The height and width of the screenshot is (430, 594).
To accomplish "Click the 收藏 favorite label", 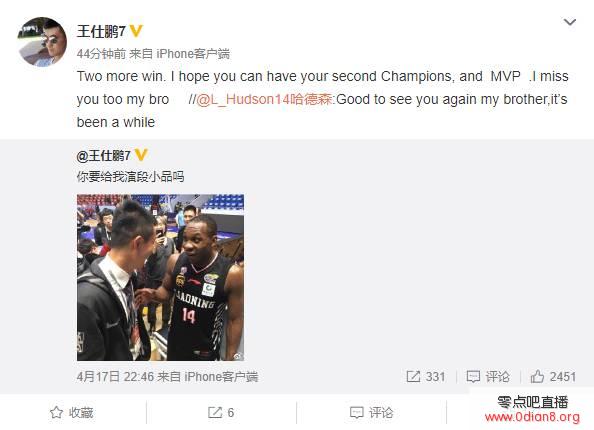I will click(x=81, y=413).
